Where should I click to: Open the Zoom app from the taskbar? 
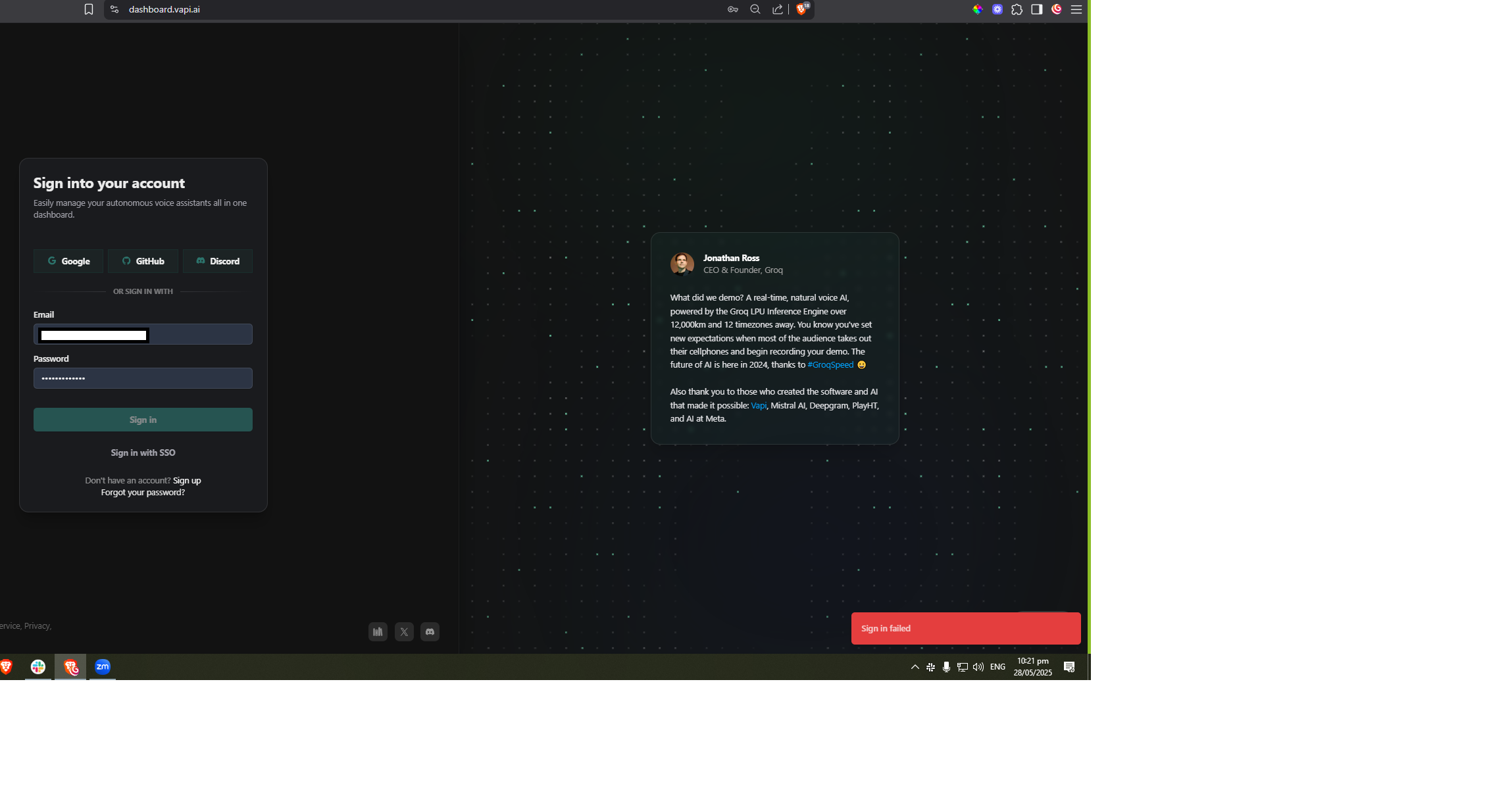(x=103, y=667)
